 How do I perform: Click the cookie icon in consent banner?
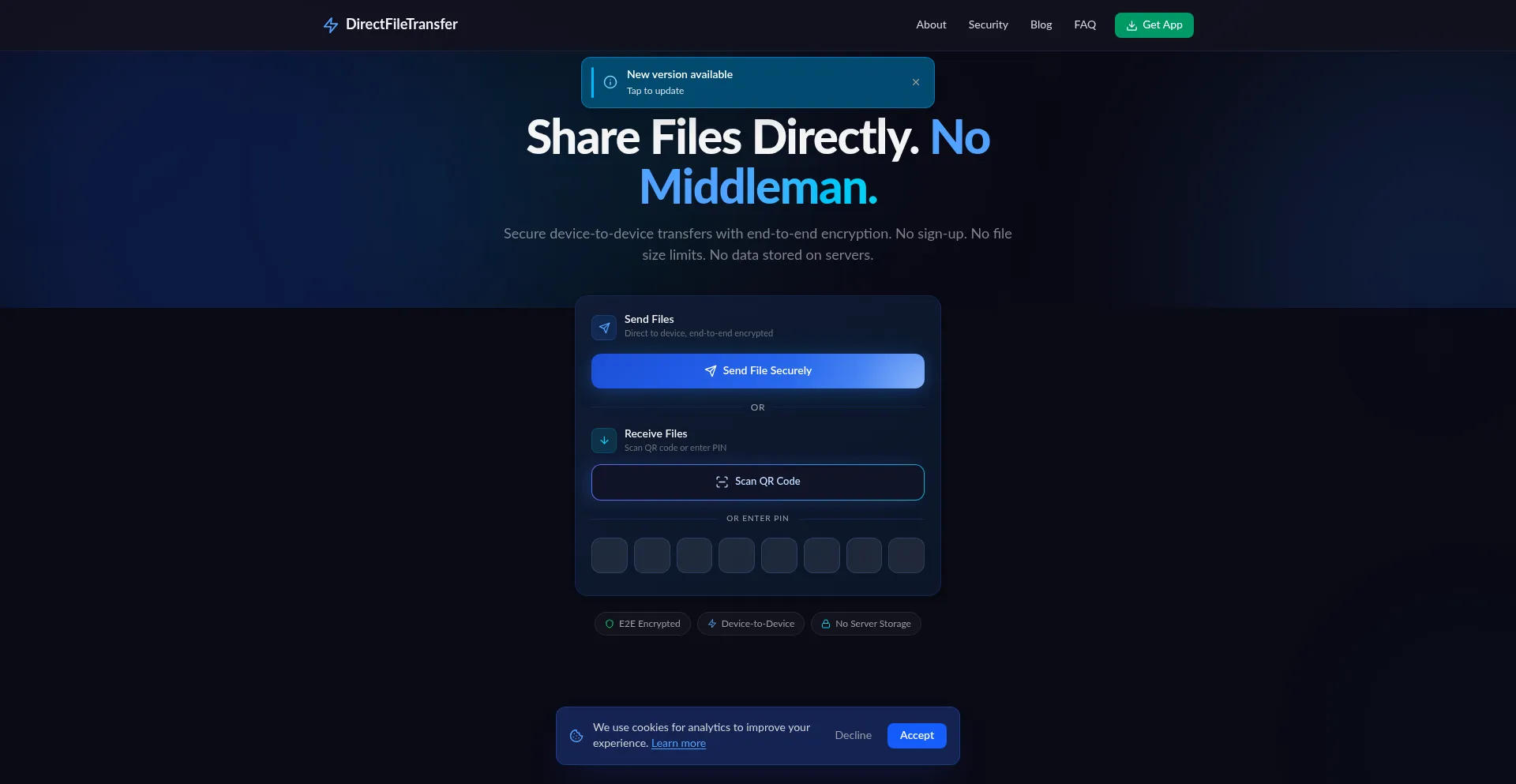[x=576, y=736]
